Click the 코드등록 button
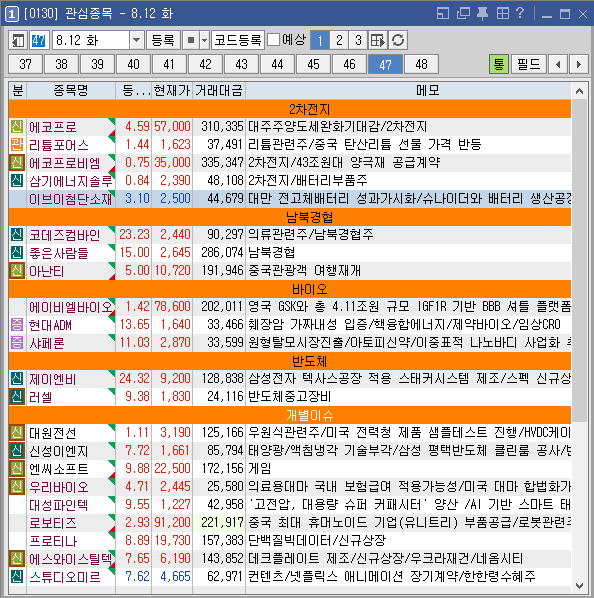594x598 pixels. [x=238, y=40]
